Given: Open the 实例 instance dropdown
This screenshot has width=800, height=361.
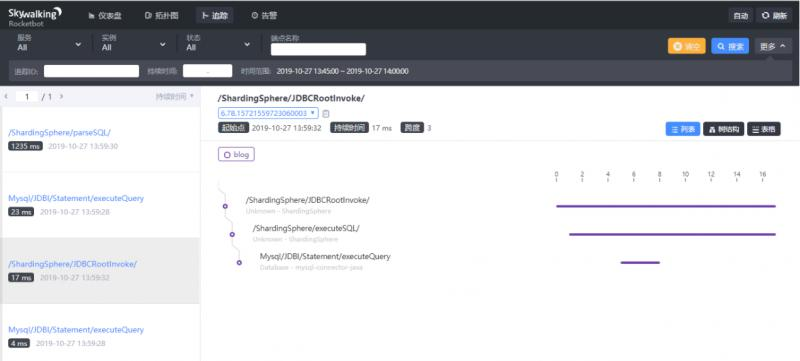Looking at the screenshot, I should [134, 43].
